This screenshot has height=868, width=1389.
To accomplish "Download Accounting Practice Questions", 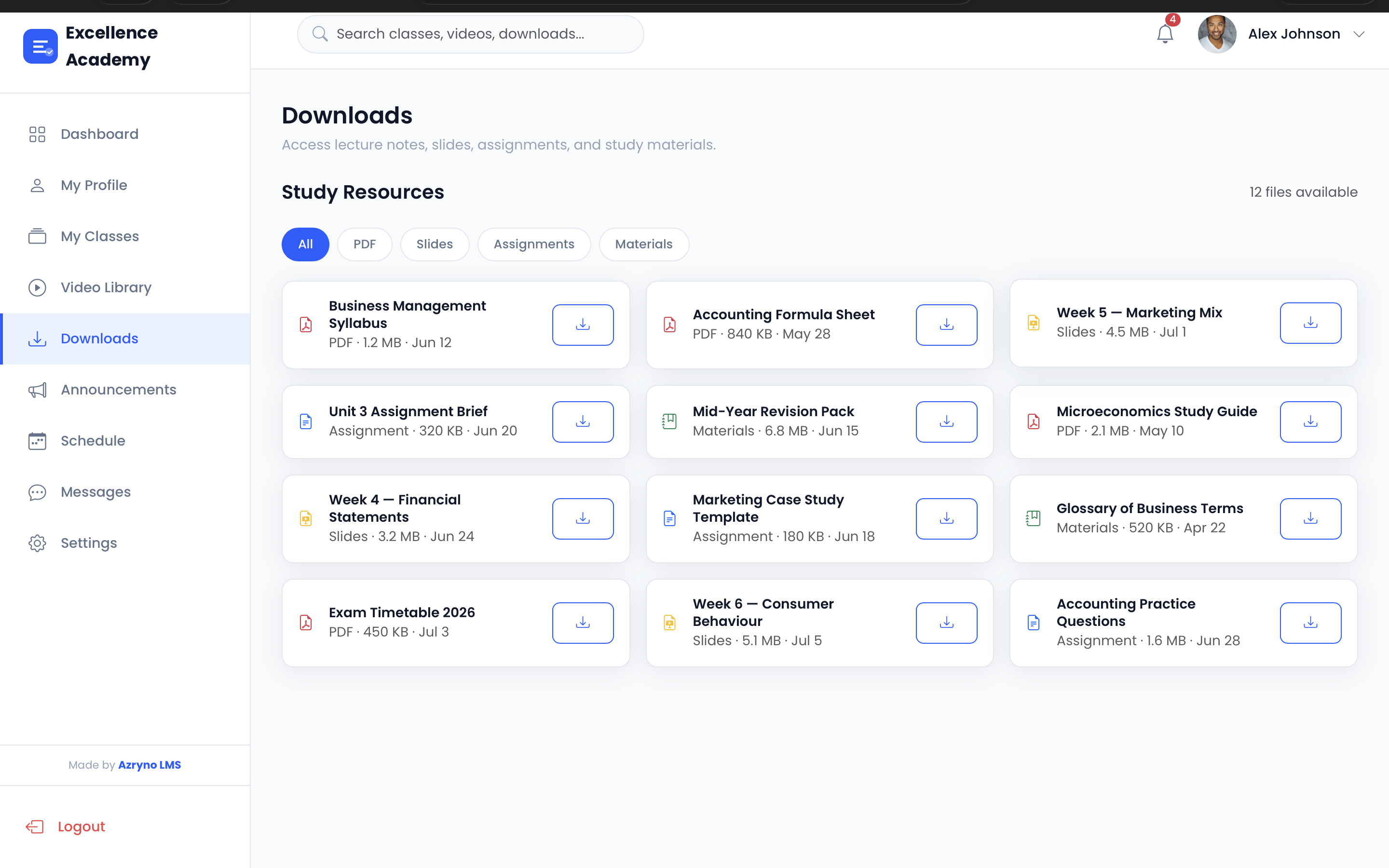I will [x=1310, y=622].
